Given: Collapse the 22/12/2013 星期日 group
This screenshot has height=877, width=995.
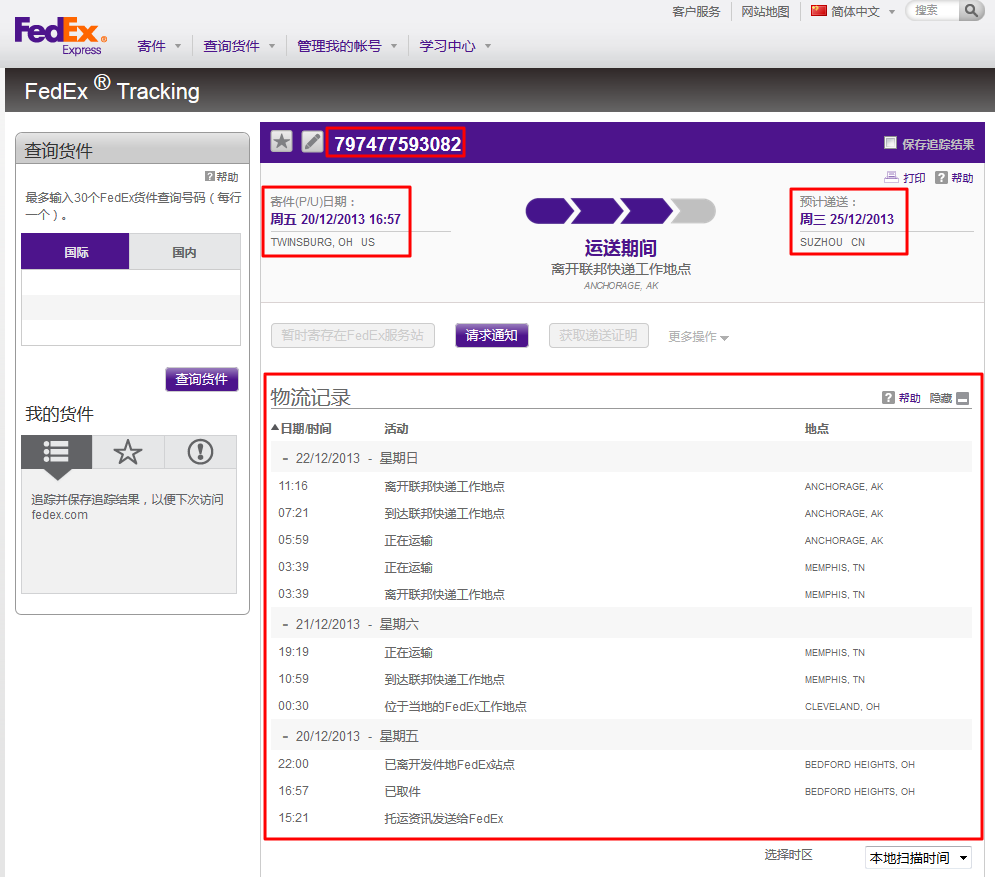Looking at the screenshot, I should (285, 459).
